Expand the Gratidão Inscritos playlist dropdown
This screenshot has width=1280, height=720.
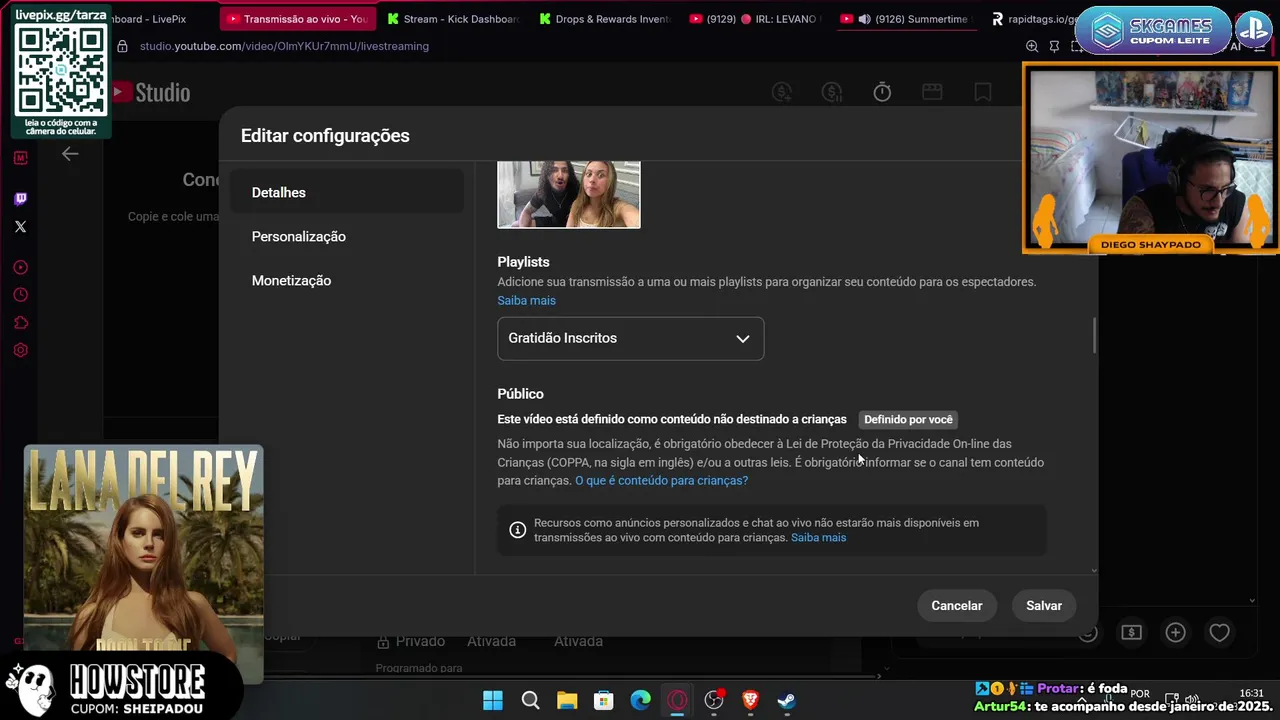631,338
